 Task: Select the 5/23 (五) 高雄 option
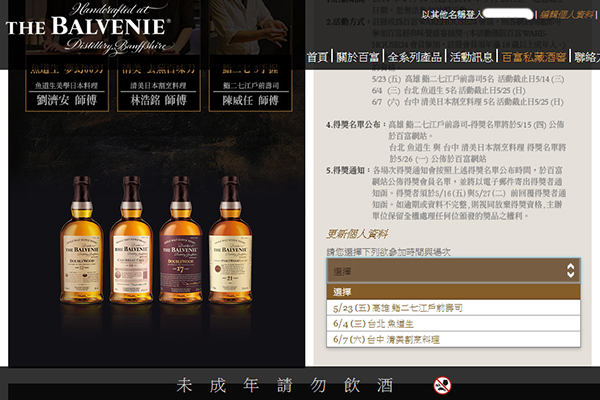pos(453,308)
